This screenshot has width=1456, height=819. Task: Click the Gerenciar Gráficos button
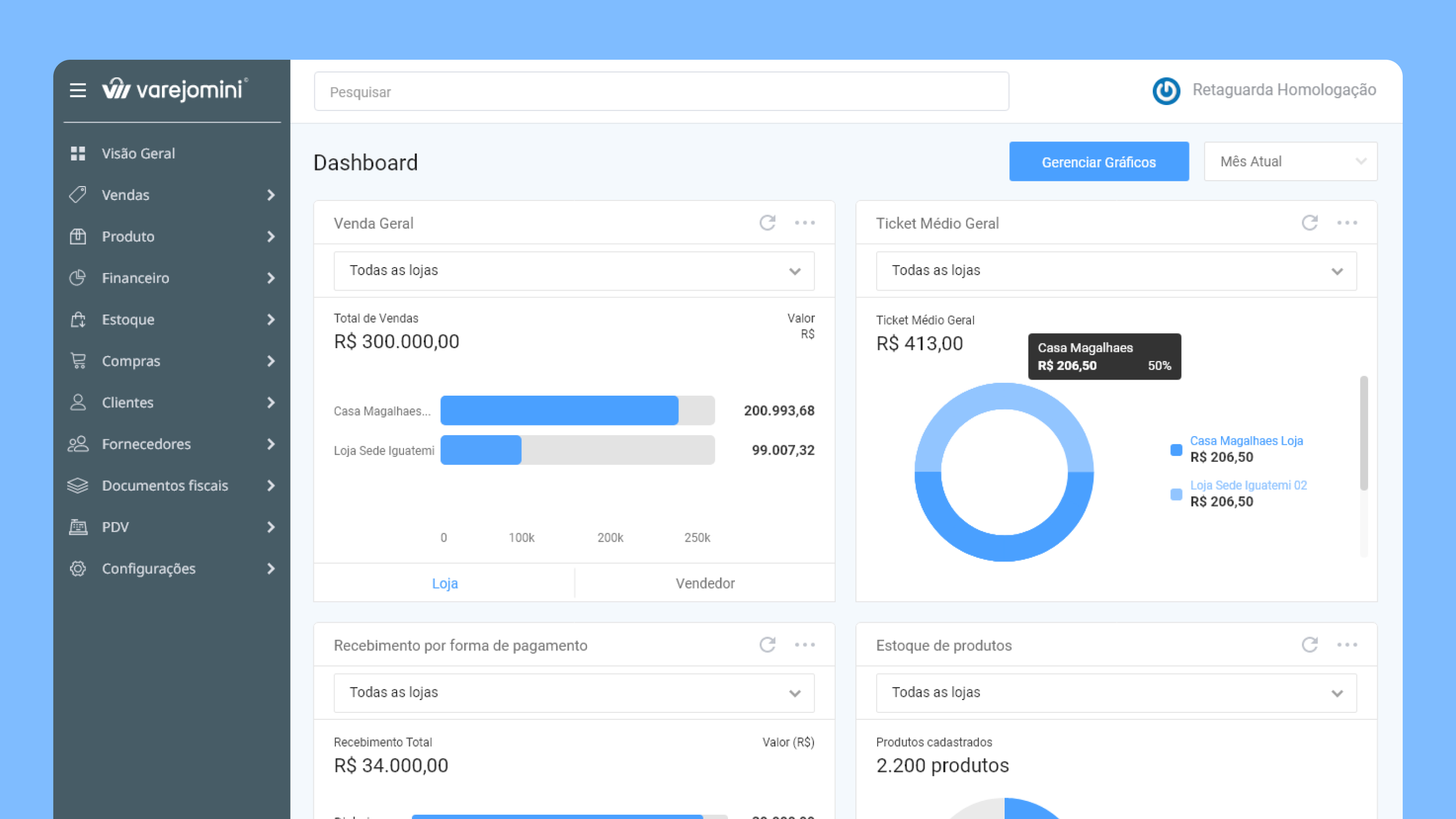[1098, 162]
